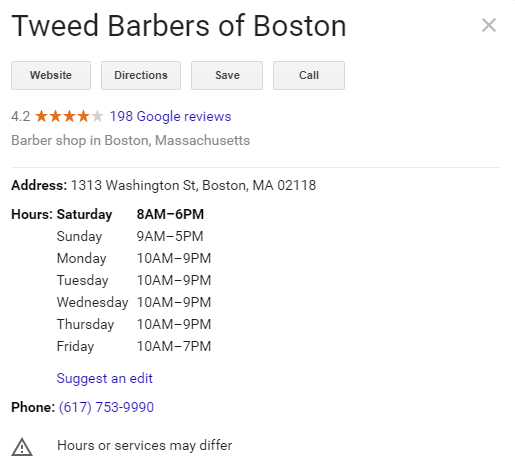Click the warning triangle icon

pyautogui.click(x=22, y=447)
